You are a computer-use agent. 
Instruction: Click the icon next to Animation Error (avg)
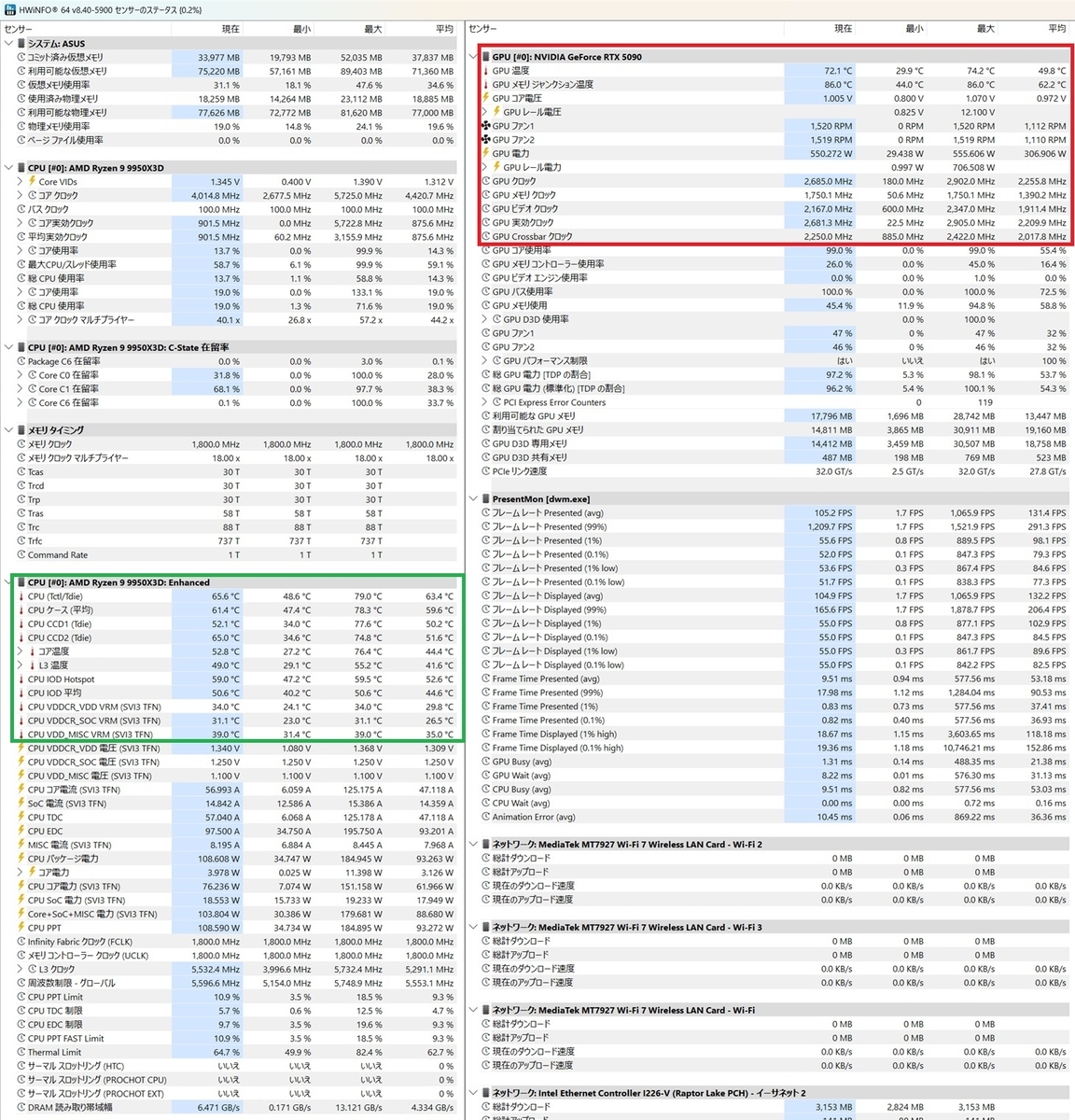[486, 817]
